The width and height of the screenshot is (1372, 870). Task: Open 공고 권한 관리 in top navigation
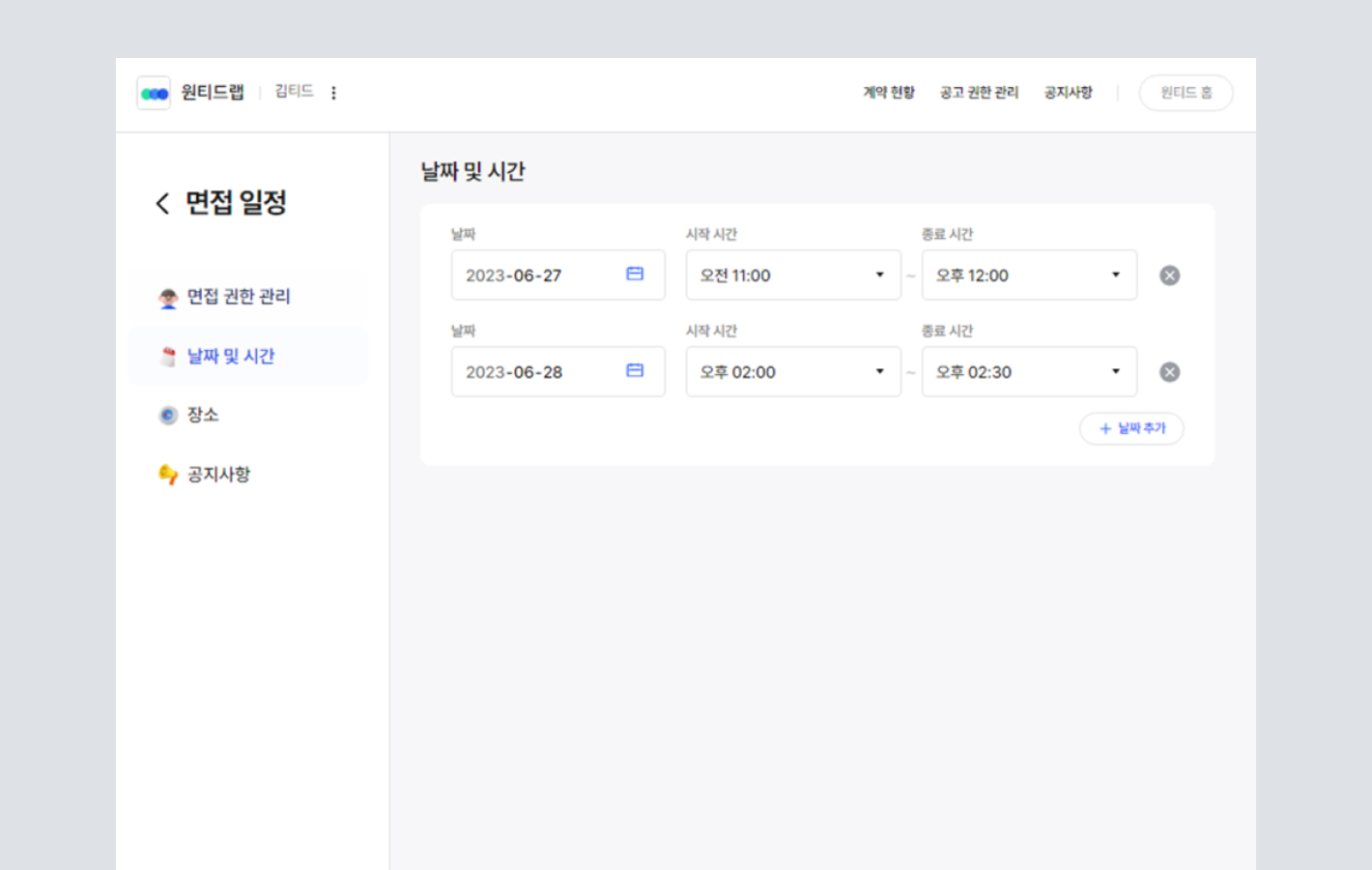point(979,93)
